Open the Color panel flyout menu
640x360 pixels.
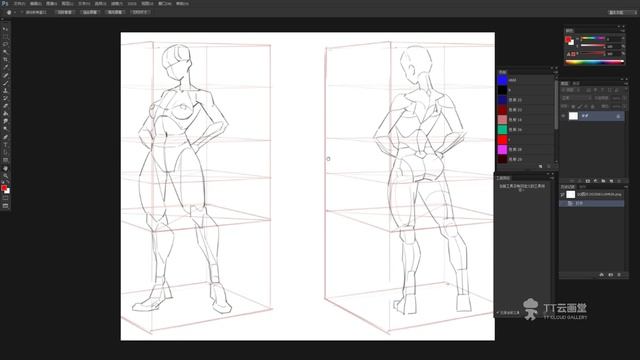[x=622, y=31]
